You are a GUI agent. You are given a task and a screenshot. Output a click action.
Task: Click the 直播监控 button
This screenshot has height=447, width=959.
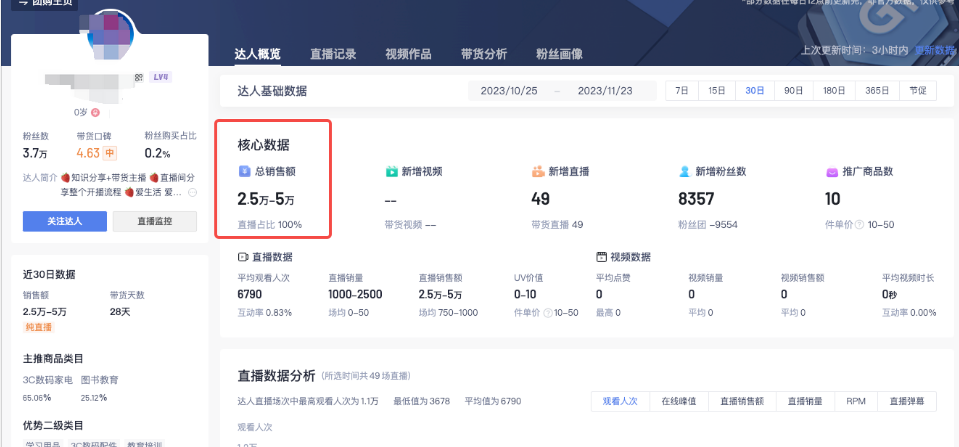coord(154,220)
